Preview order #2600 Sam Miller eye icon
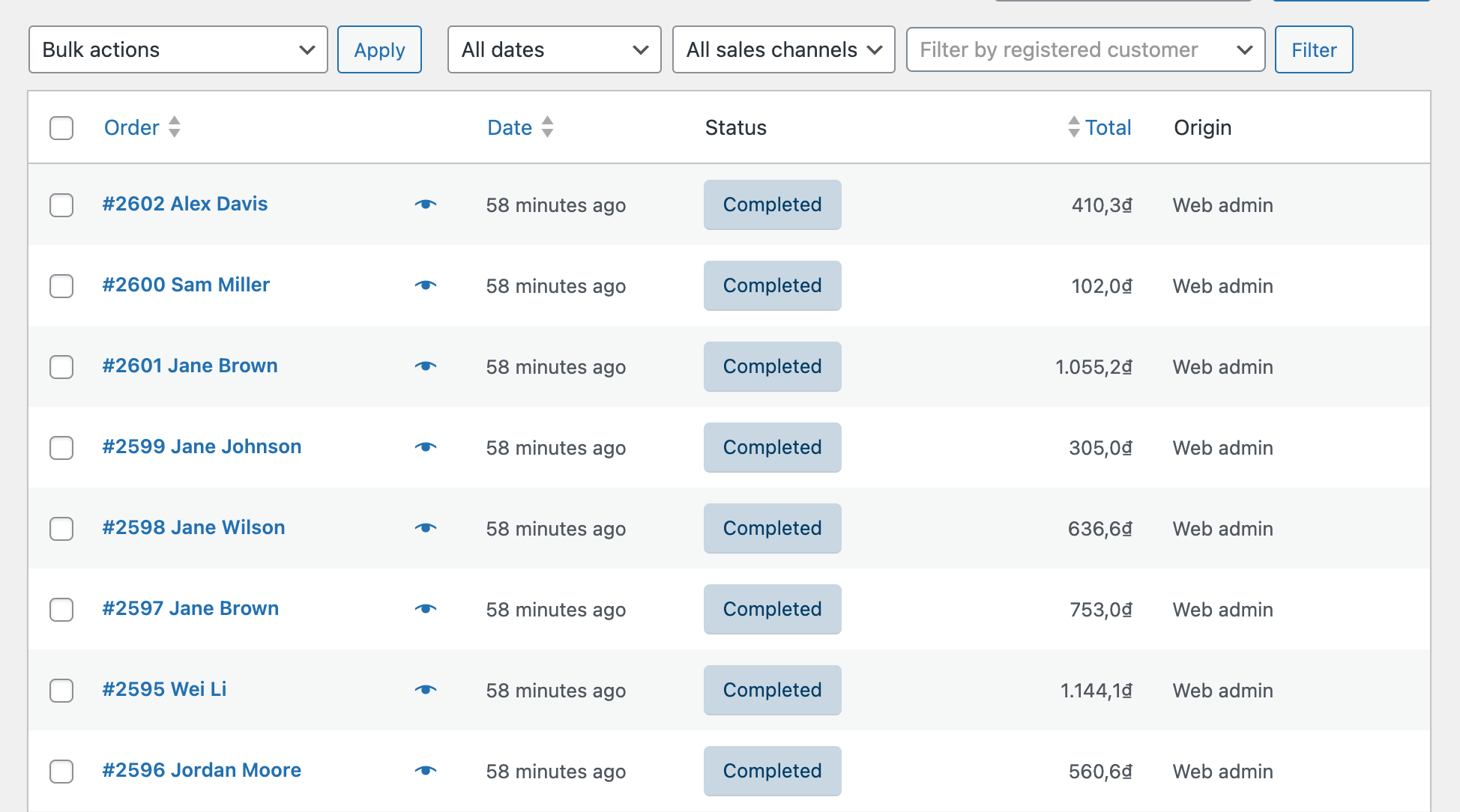Screen dimensions: 1460x812 [426, 285]
